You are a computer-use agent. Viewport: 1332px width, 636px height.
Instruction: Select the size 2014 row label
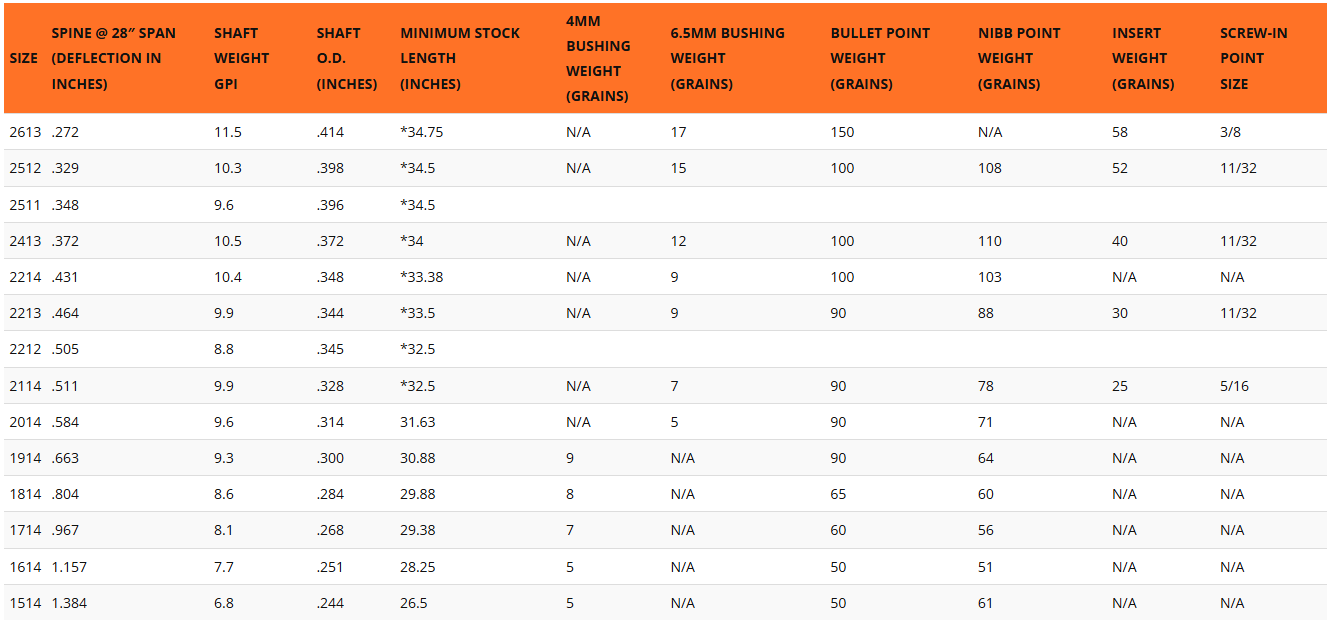click(25, 422)
